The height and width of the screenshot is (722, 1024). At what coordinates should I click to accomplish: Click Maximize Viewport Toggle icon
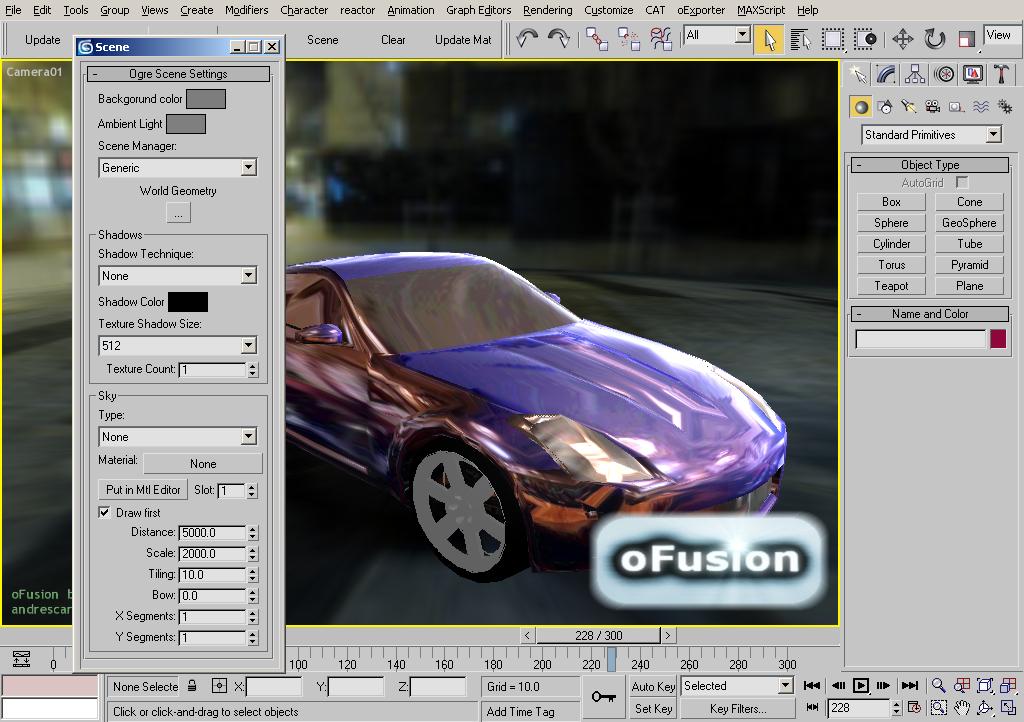pyautogui.click(x=1008, y=708)
